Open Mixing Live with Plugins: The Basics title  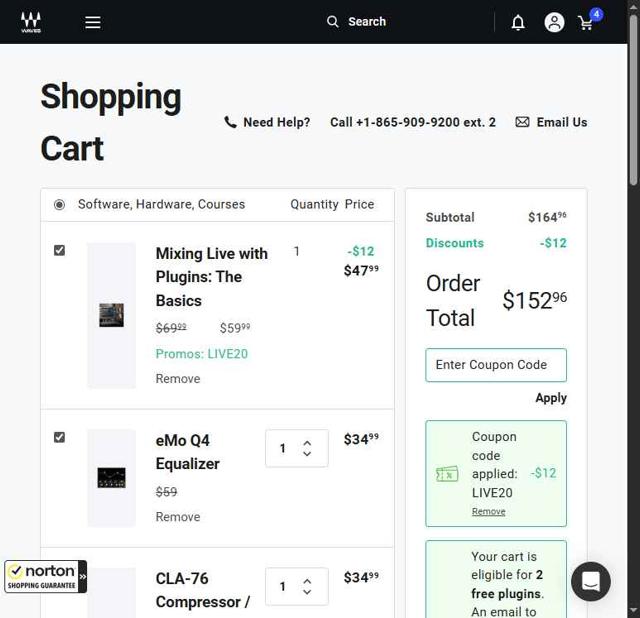(x=211, y=277)
